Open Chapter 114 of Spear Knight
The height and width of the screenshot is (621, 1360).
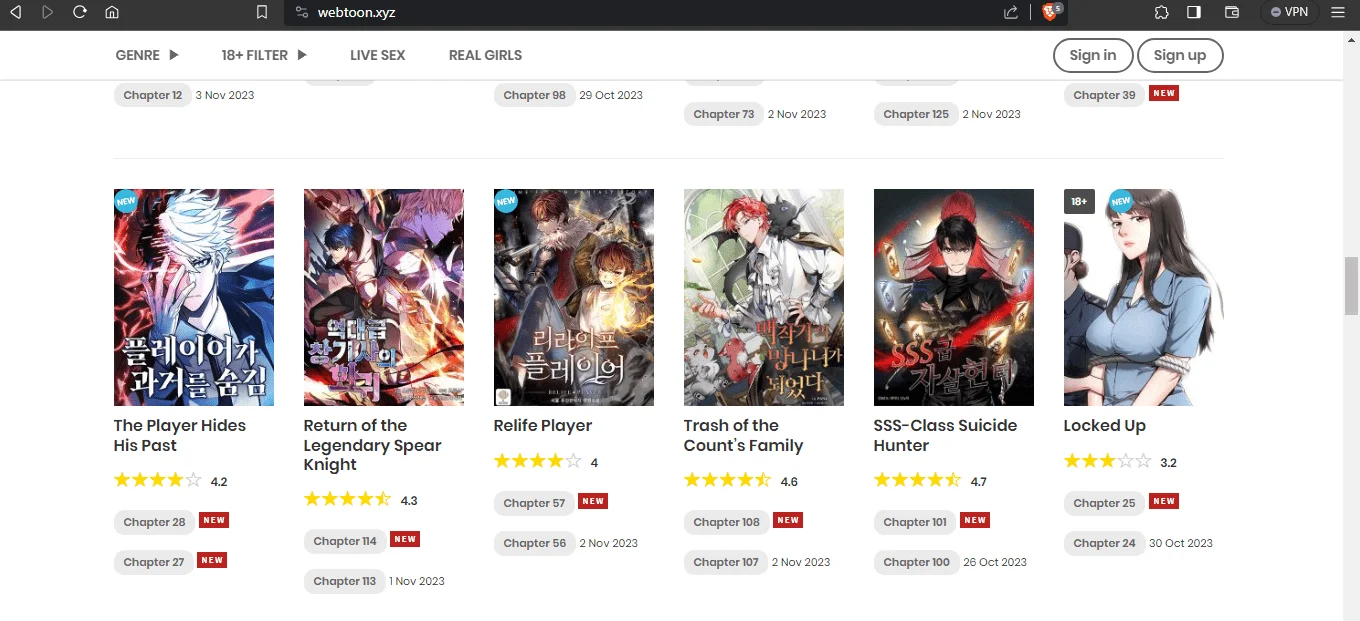pos(345,541)
